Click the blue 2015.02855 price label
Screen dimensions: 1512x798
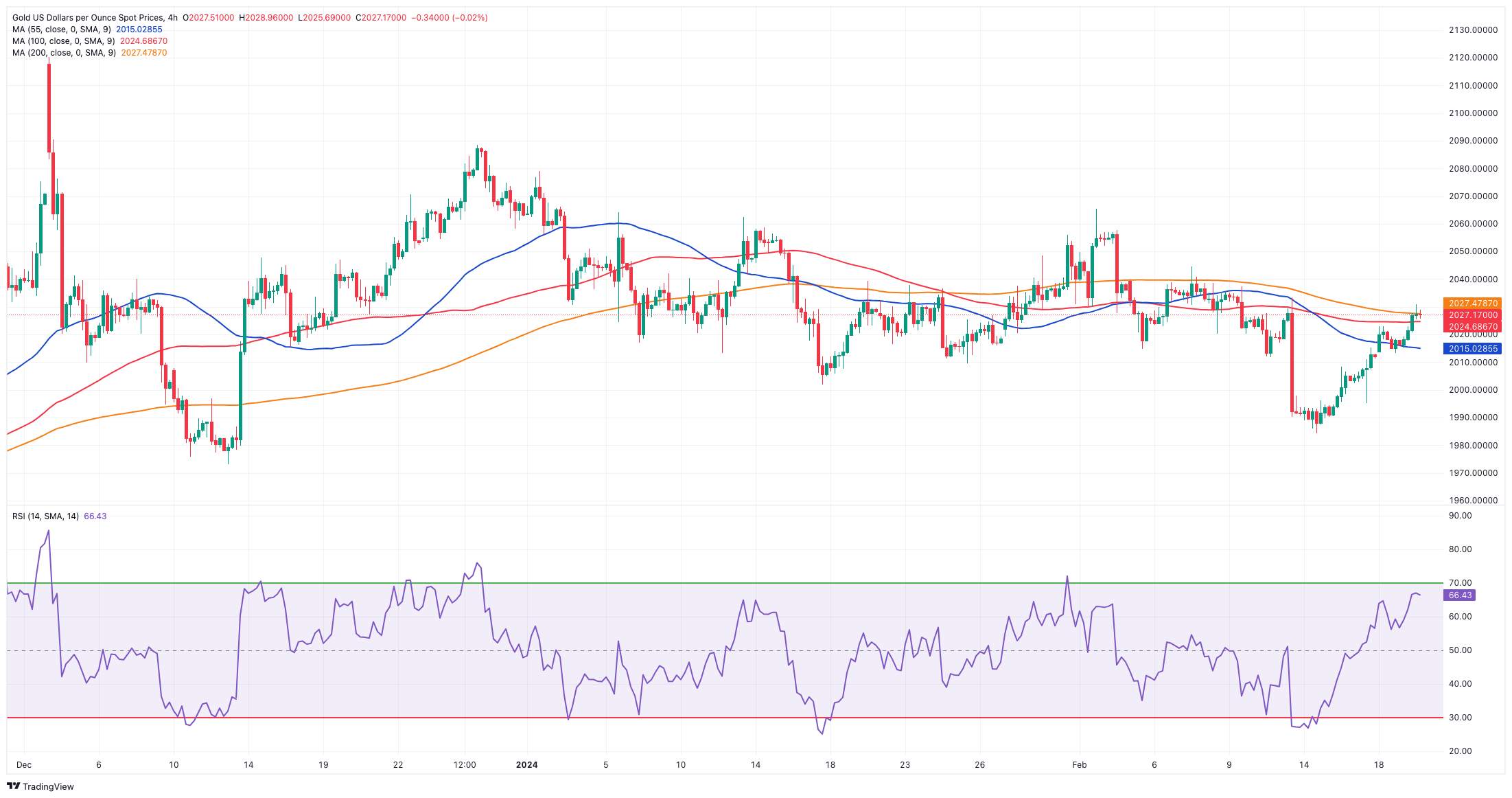pos(1473,349)
